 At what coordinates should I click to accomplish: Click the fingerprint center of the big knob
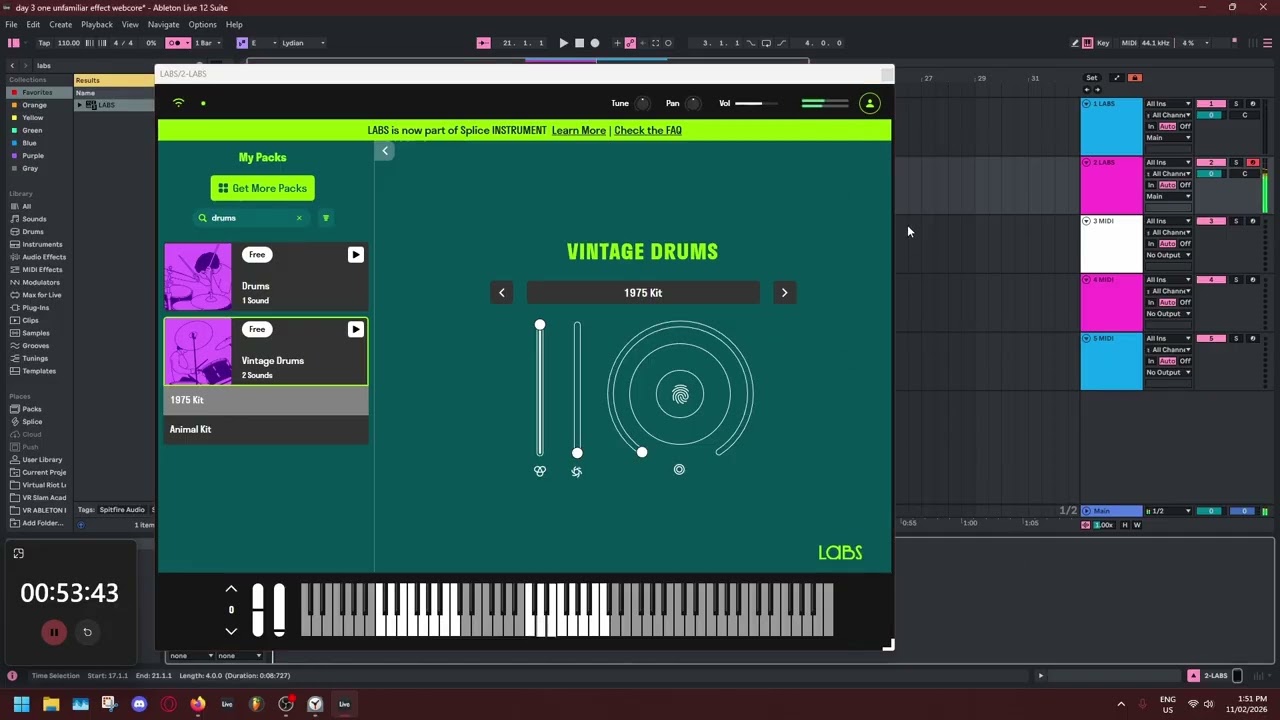(x=680, y=395)
